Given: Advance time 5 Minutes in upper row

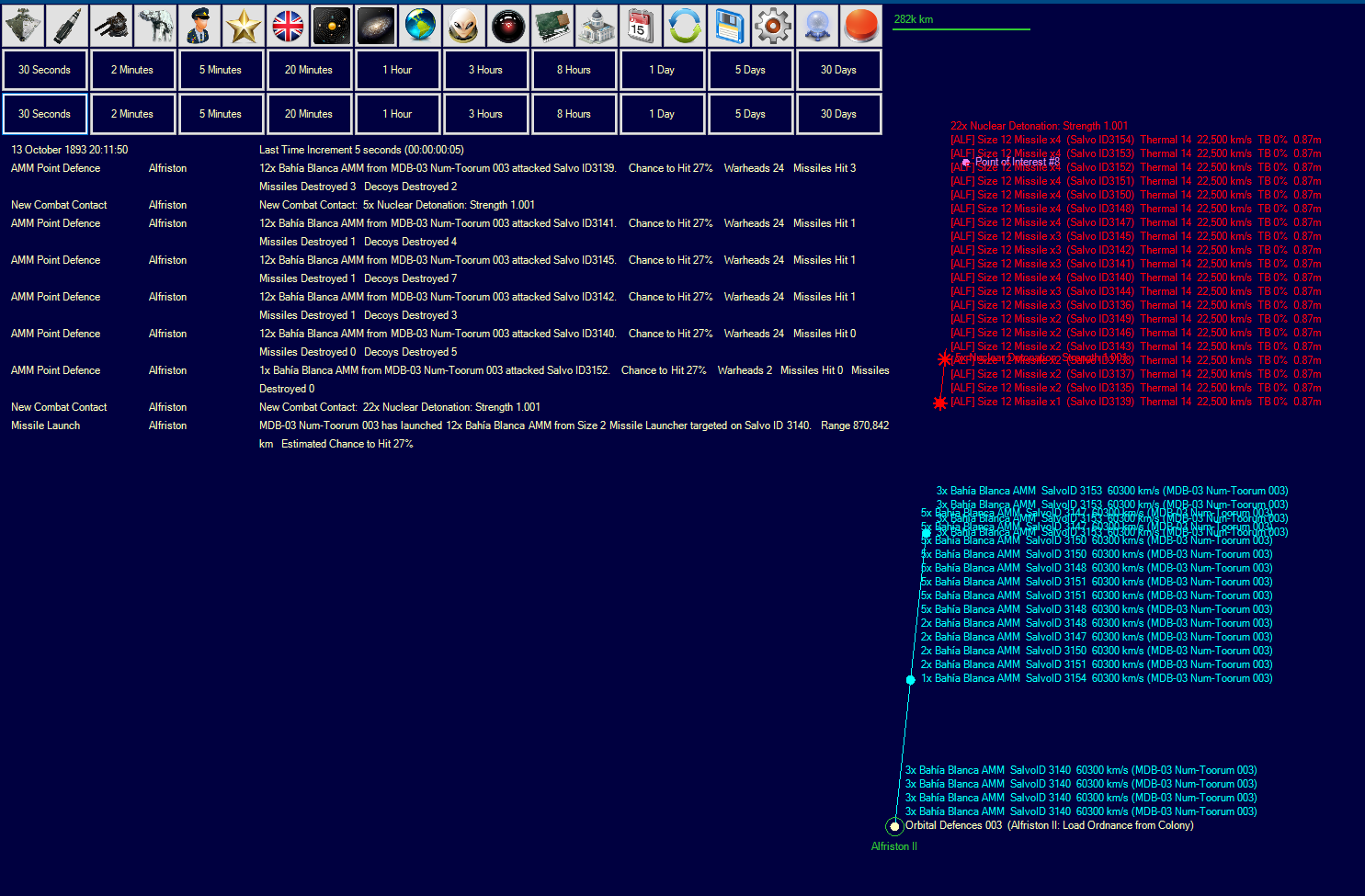Looking at the screenshot, I should coord(222,70).
